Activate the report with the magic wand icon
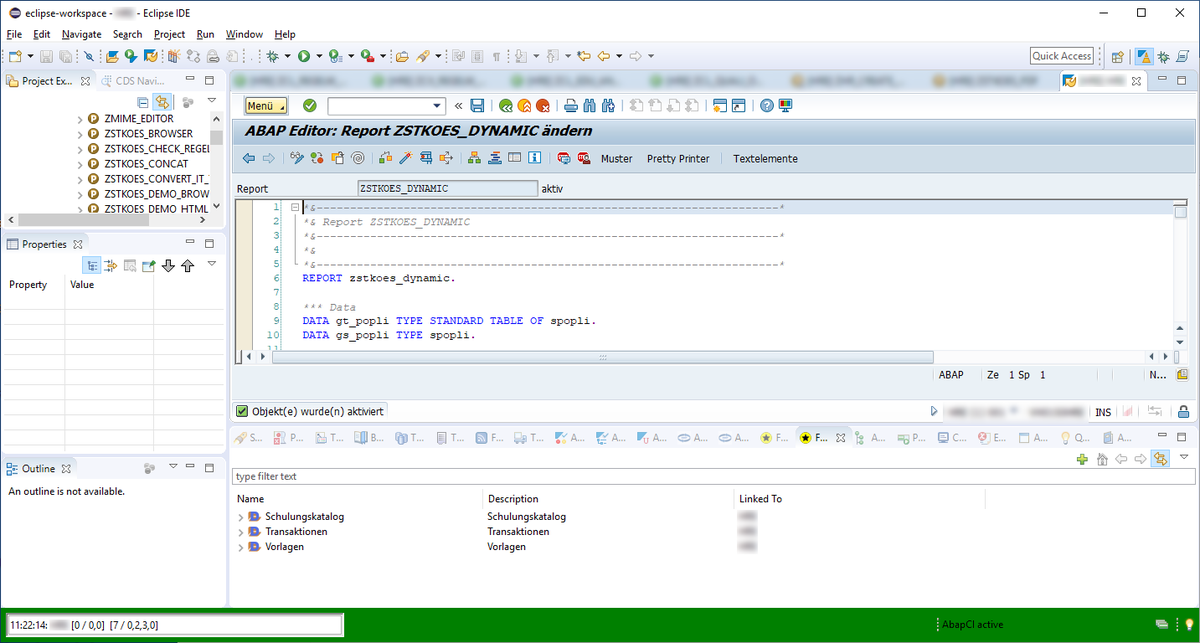1200x643 pixels. pyautogui.click(x=405, y=158)
